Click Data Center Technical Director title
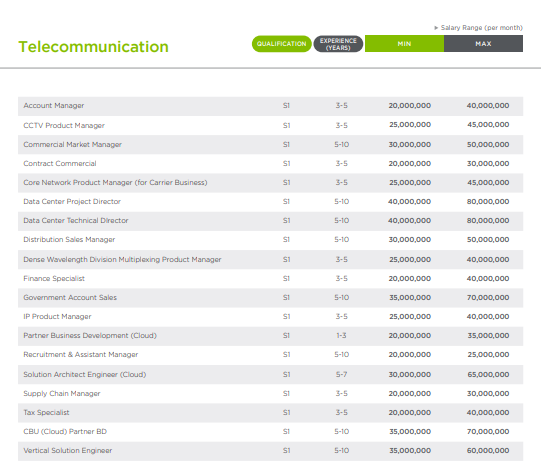The image size is (541, 474). [x=76, y=220]
